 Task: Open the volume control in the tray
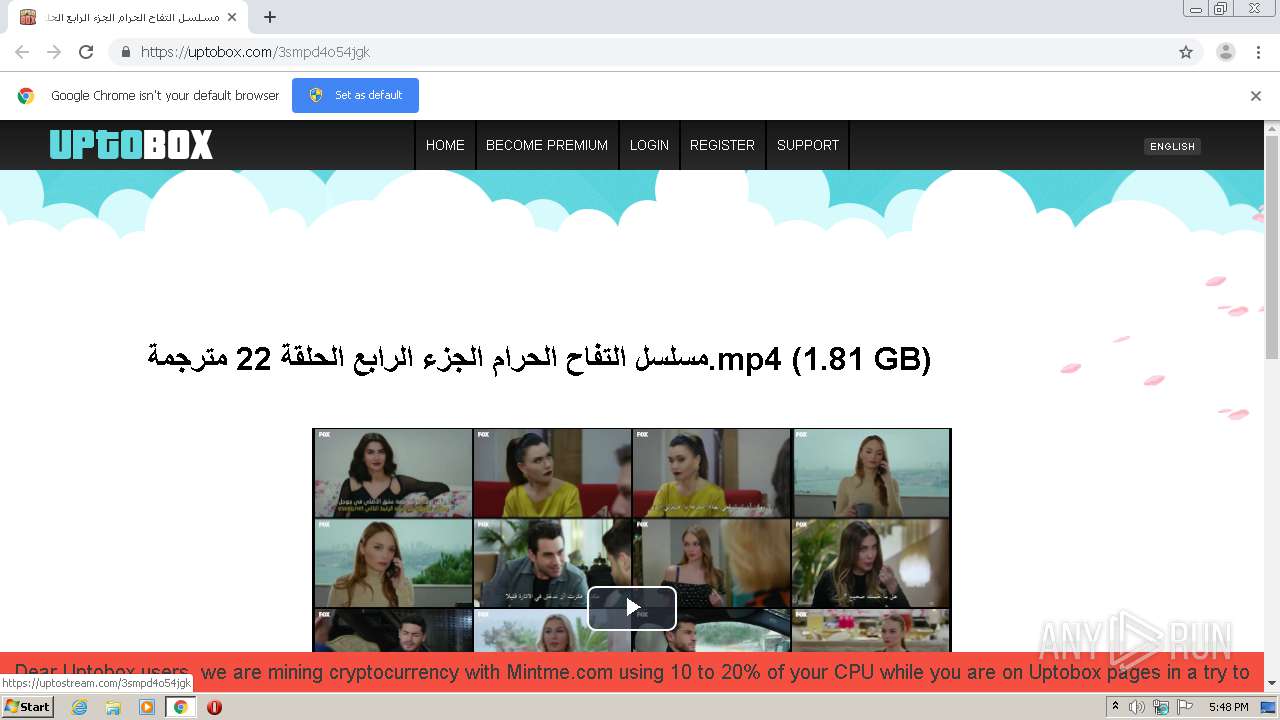click(1137, 707)
